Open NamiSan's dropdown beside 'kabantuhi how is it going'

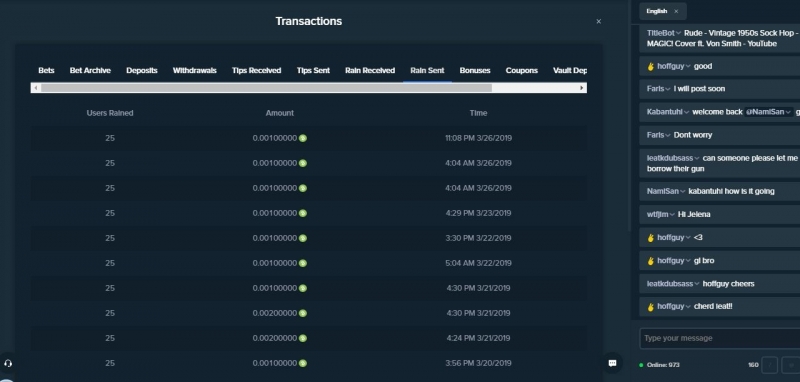coord(683,192)
